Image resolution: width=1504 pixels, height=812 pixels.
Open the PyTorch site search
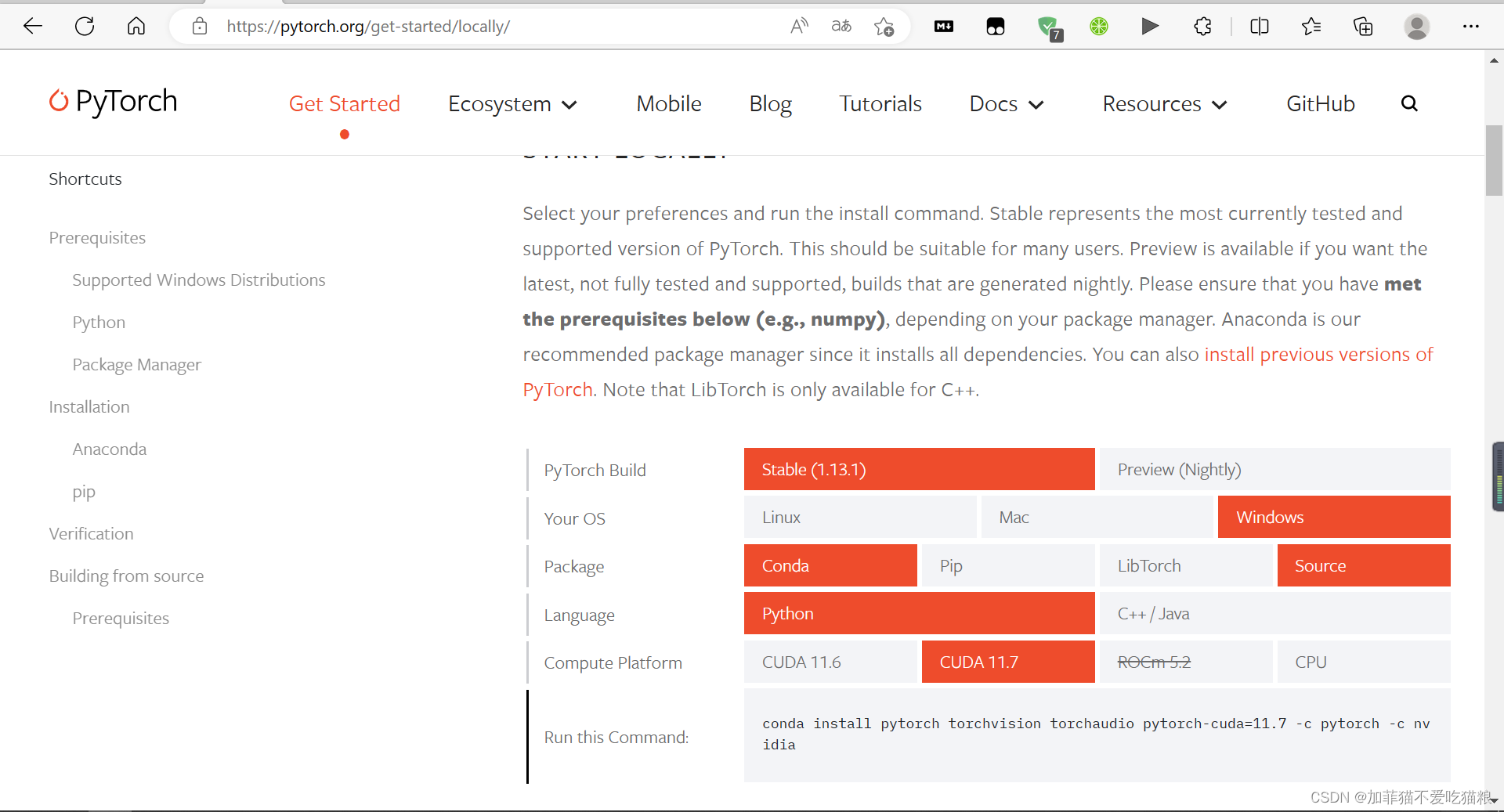(x=1409, y=103)
